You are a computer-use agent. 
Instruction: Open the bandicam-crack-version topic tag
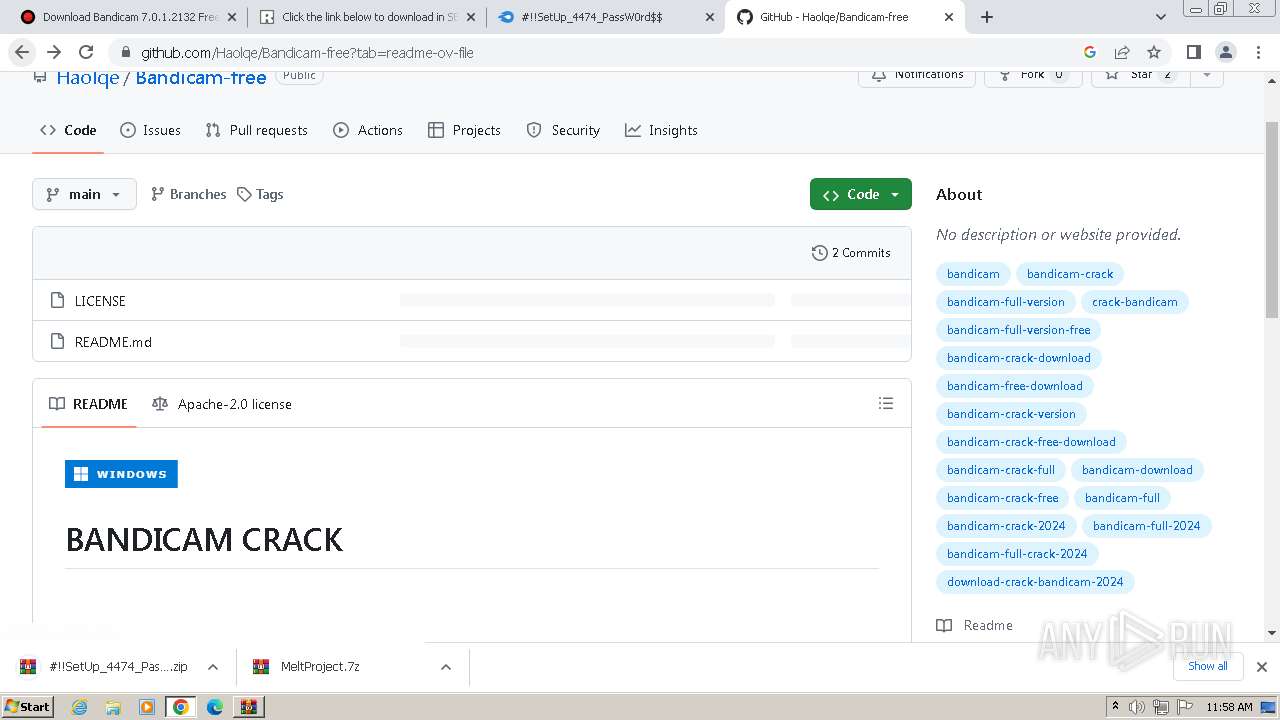[x=1011, y=414]
